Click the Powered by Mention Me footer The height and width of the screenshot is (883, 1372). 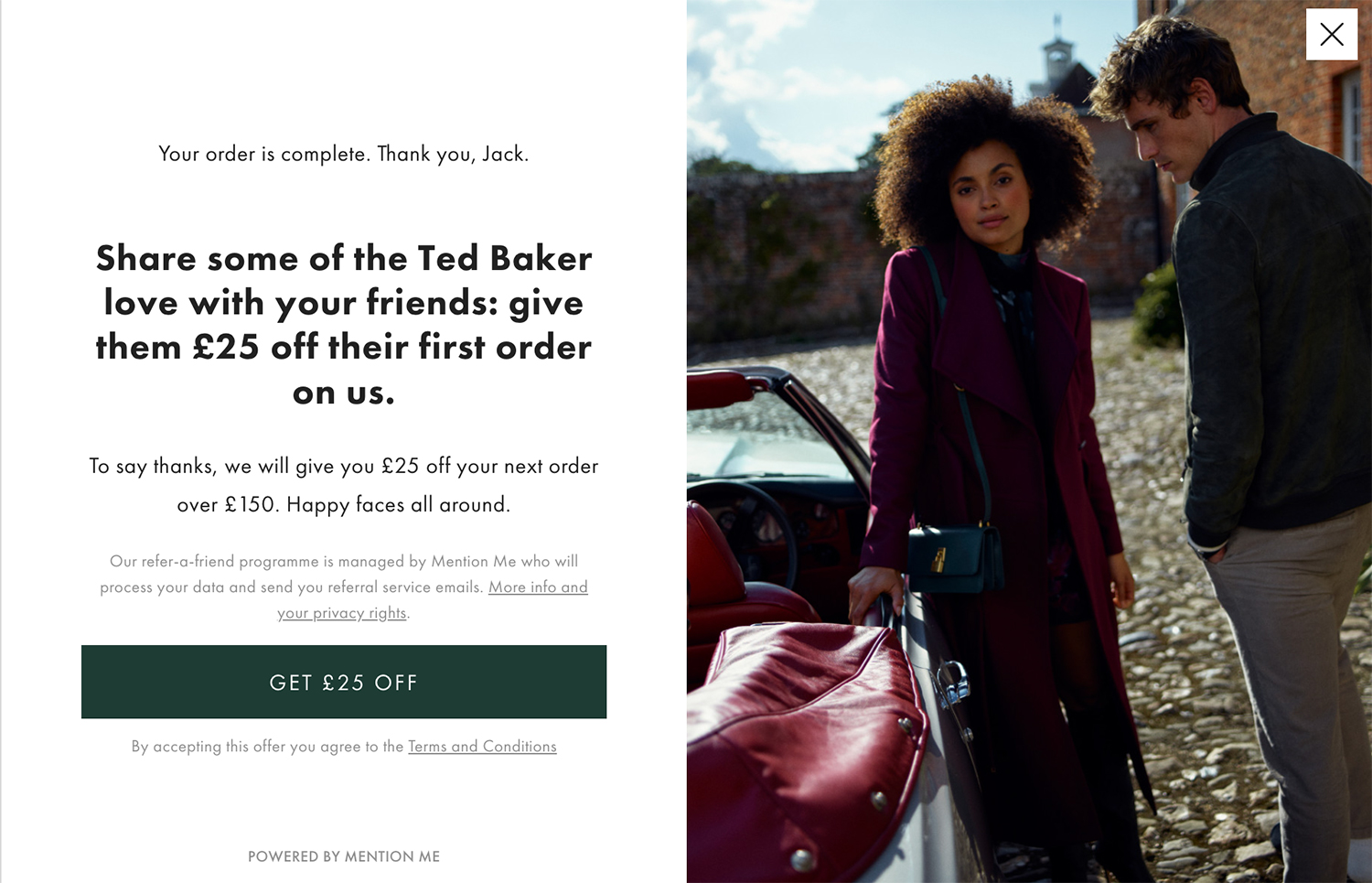pos(344,856)
